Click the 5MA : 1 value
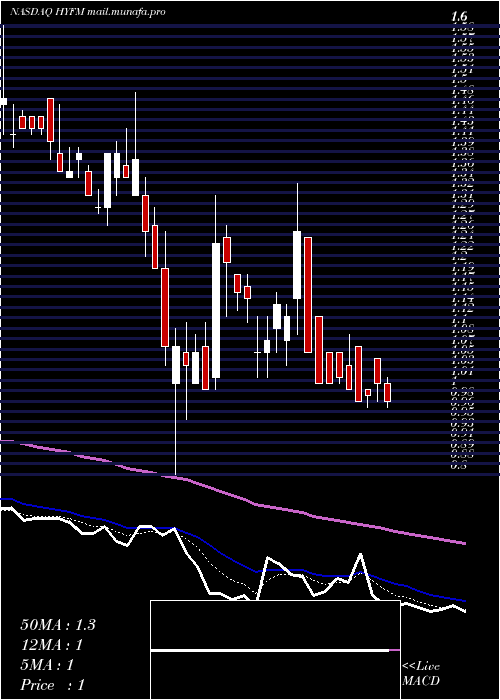500x700 pixels. [47, 665]
